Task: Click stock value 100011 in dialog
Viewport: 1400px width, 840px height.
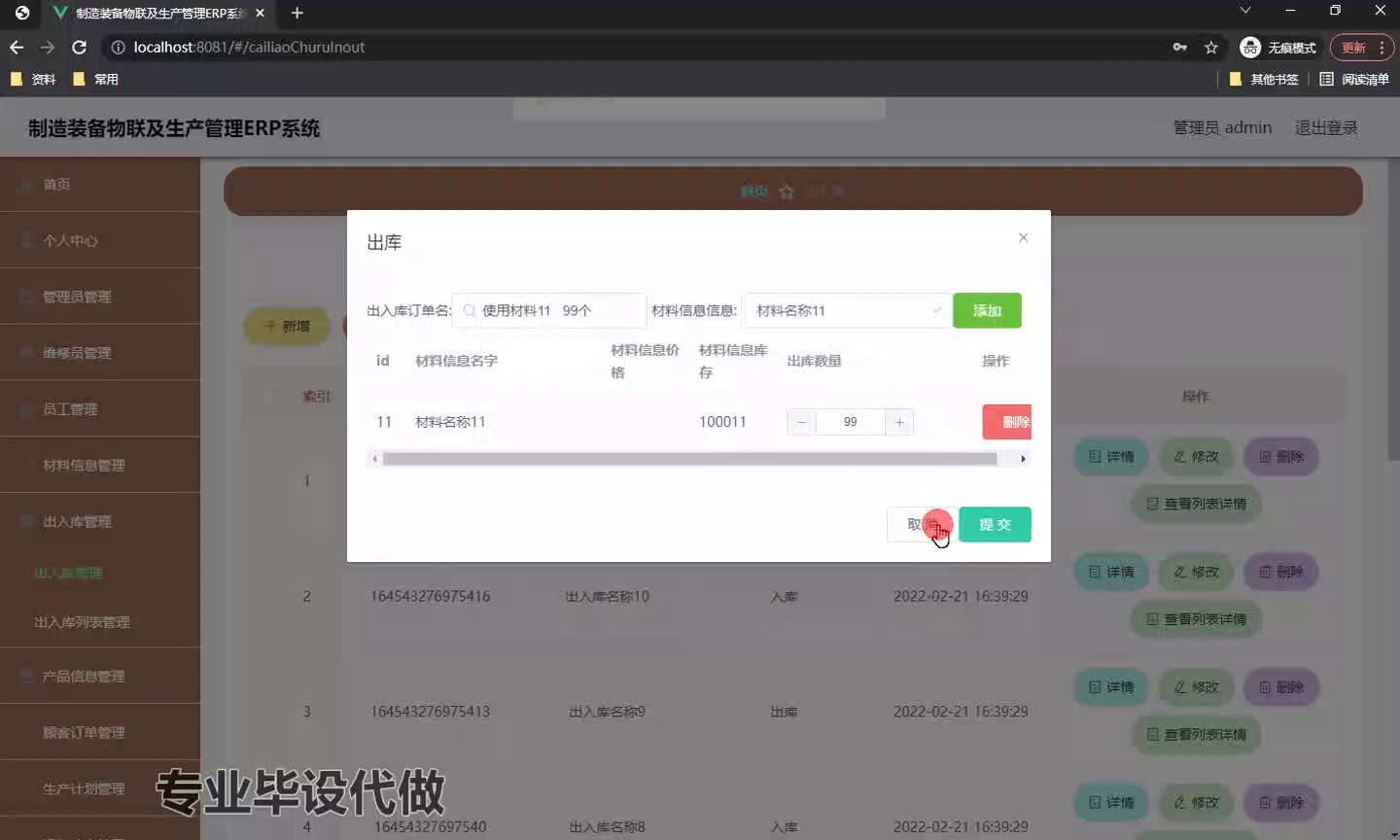Action: click(x=722, y=422)
